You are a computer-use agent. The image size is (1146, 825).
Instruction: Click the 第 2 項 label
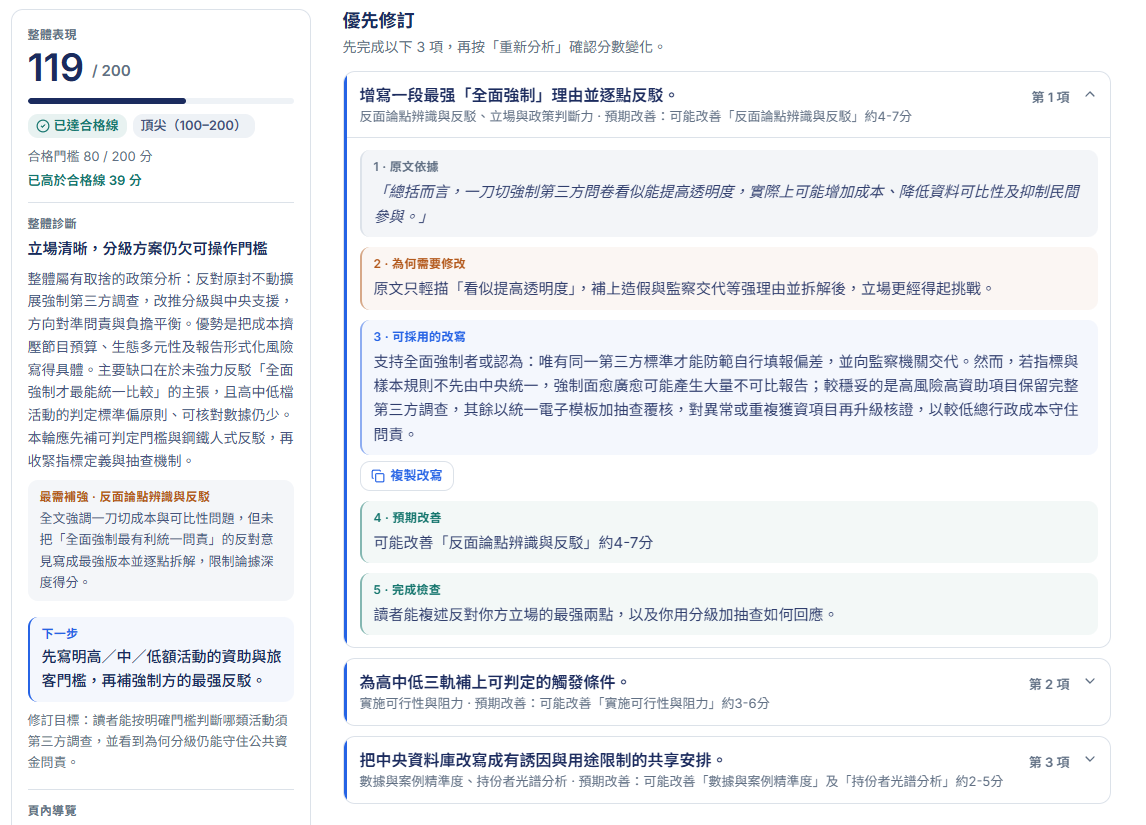[1049, 684]
